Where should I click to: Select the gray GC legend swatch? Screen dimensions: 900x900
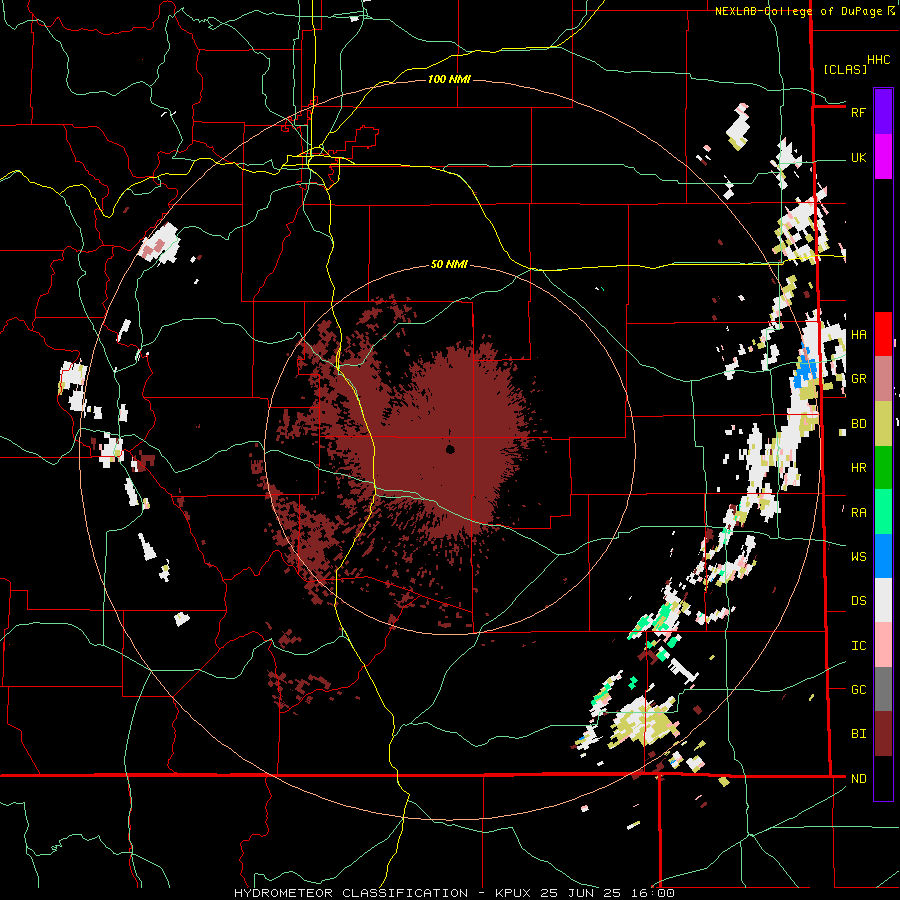click(883, 689)
